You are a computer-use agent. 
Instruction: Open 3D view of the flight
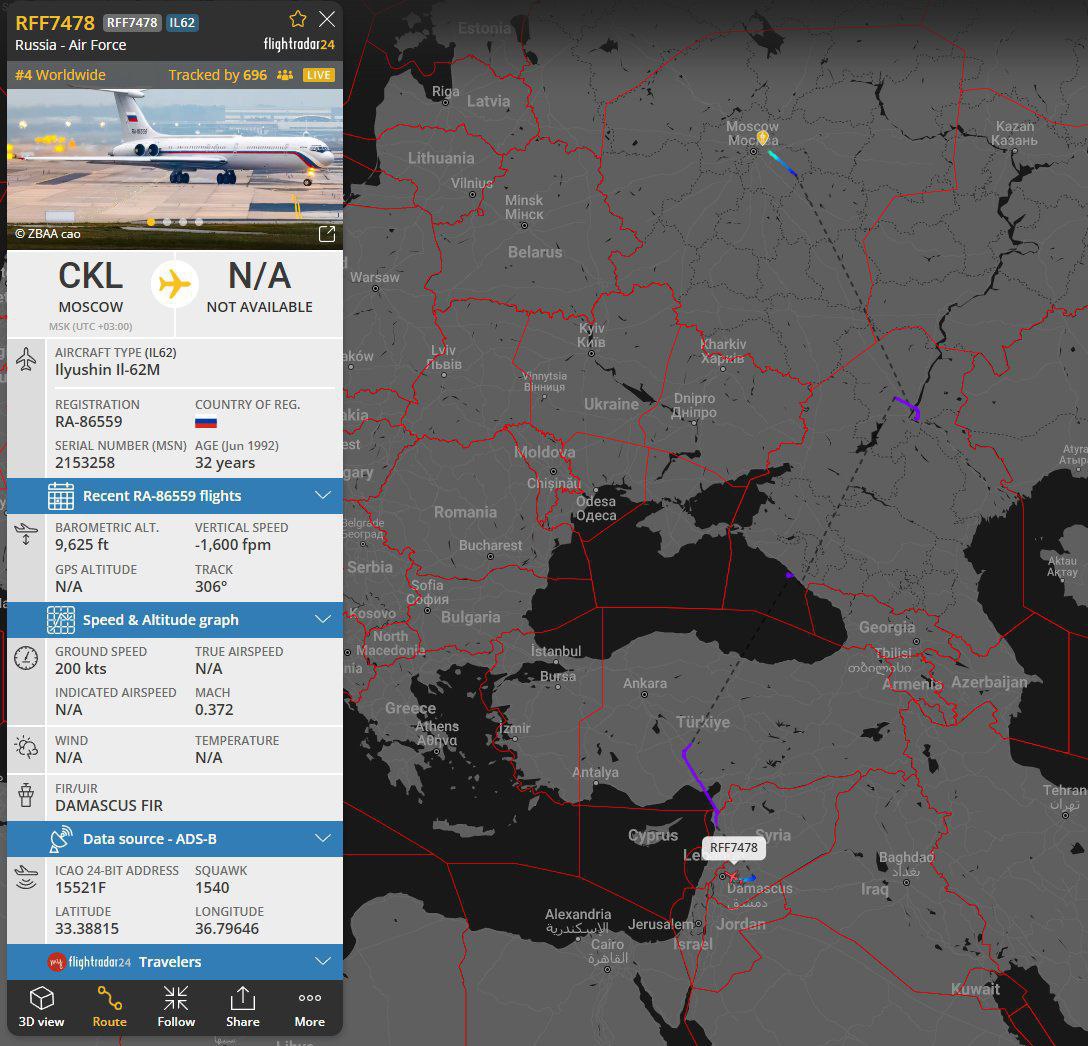(41, 1007)
